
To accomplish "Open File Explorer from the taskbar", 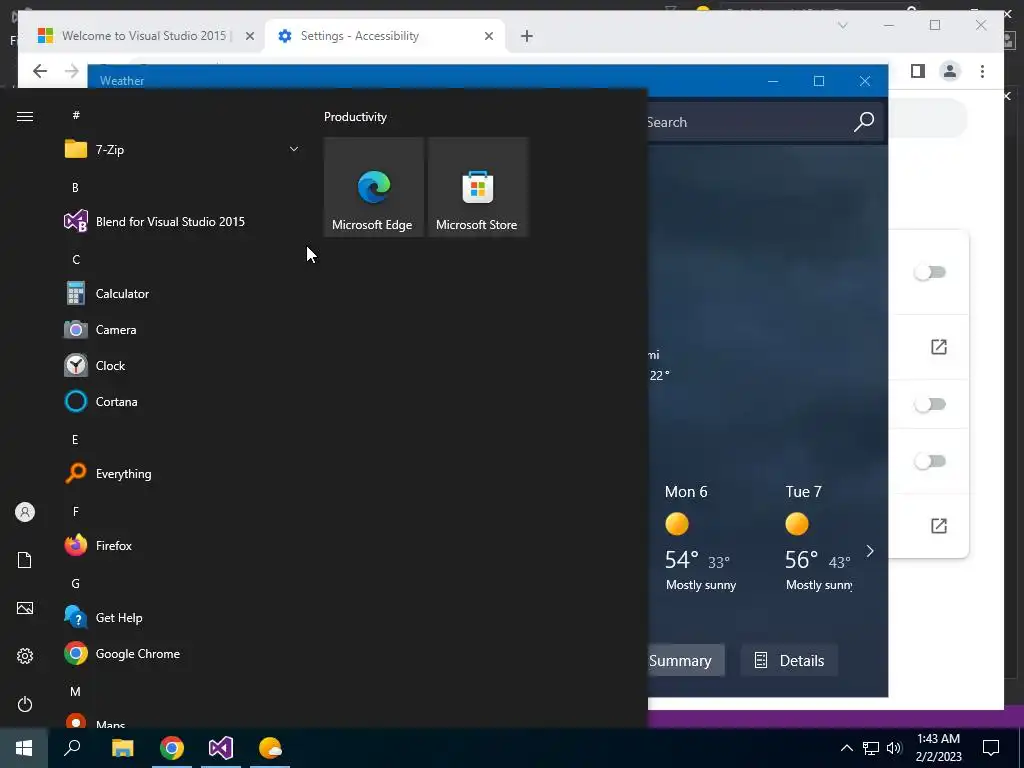I will 122,748.
